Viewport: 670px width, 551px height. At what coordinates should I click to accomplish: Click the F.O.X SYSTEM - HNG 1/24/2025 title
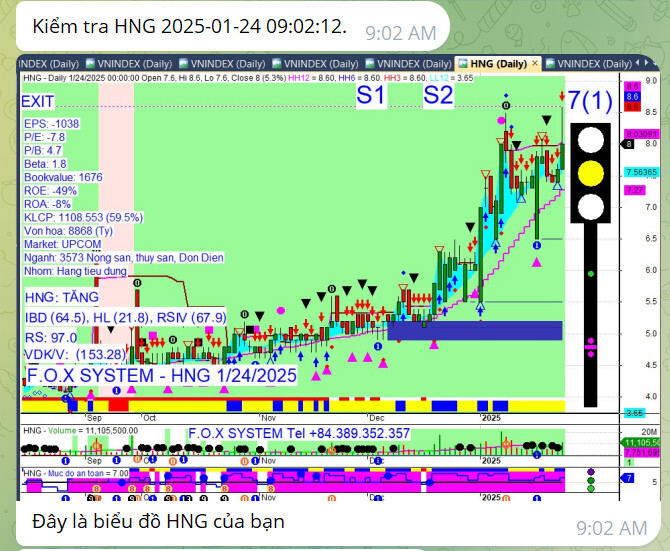point(162,375)
